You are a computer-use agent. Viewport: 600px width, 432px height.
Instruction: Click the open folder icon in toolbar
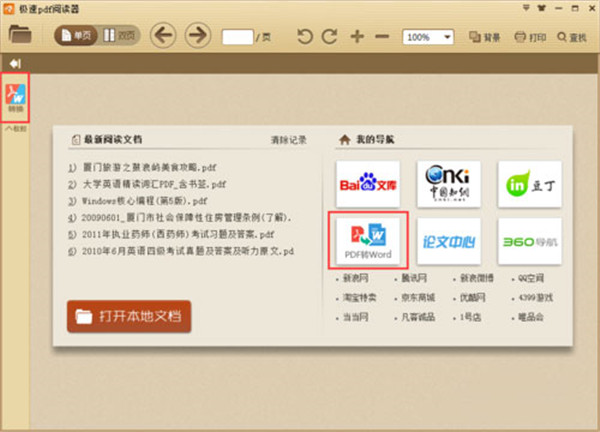pyautogui.click(x=20, y=36)
